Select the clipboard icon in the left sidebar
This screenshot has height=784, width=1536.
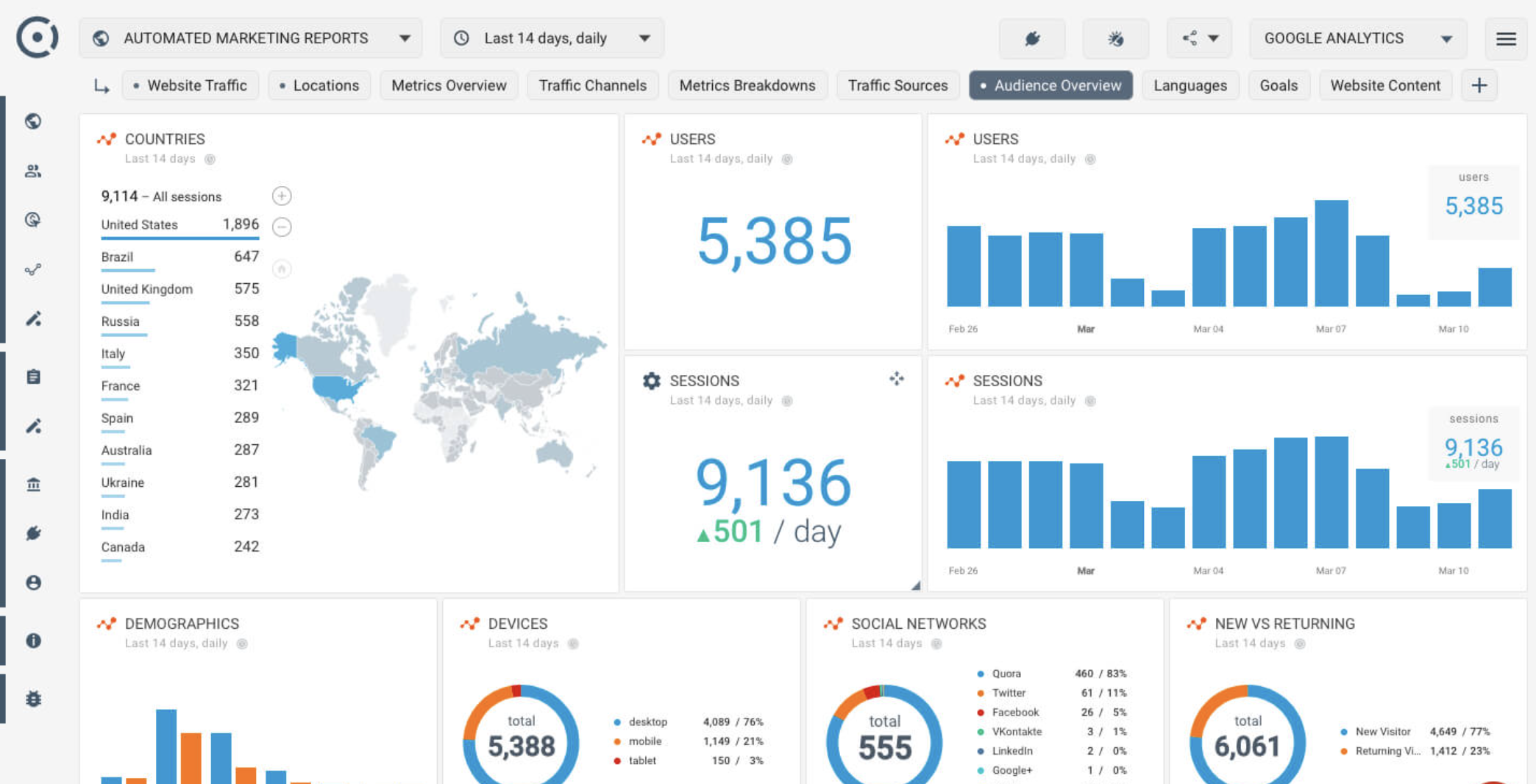coord(34,376)
